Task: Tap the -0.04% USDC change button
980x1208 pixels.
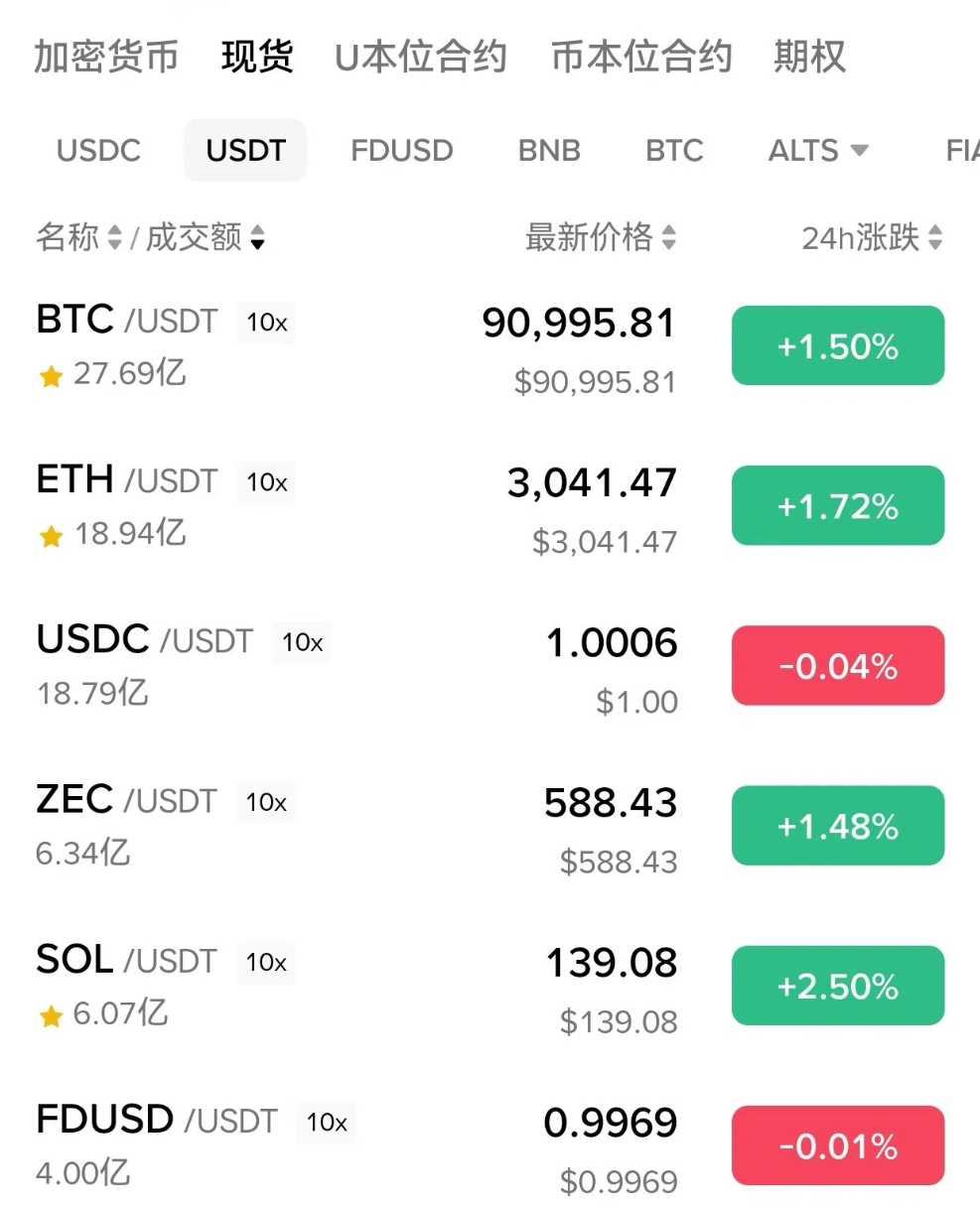Action: pyautogui.click(x=838, y=665)
